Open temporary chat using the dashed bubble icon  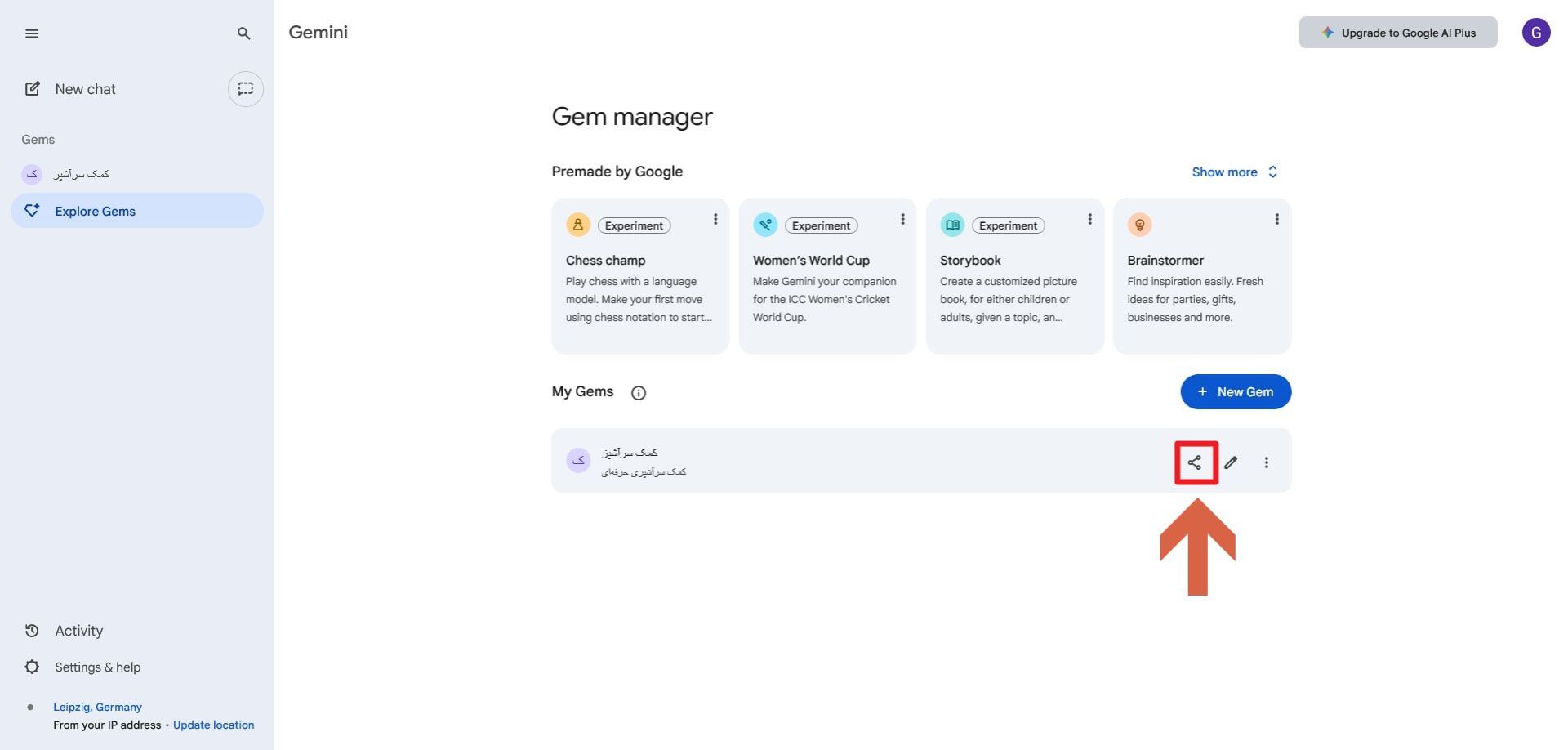point(245,89)
